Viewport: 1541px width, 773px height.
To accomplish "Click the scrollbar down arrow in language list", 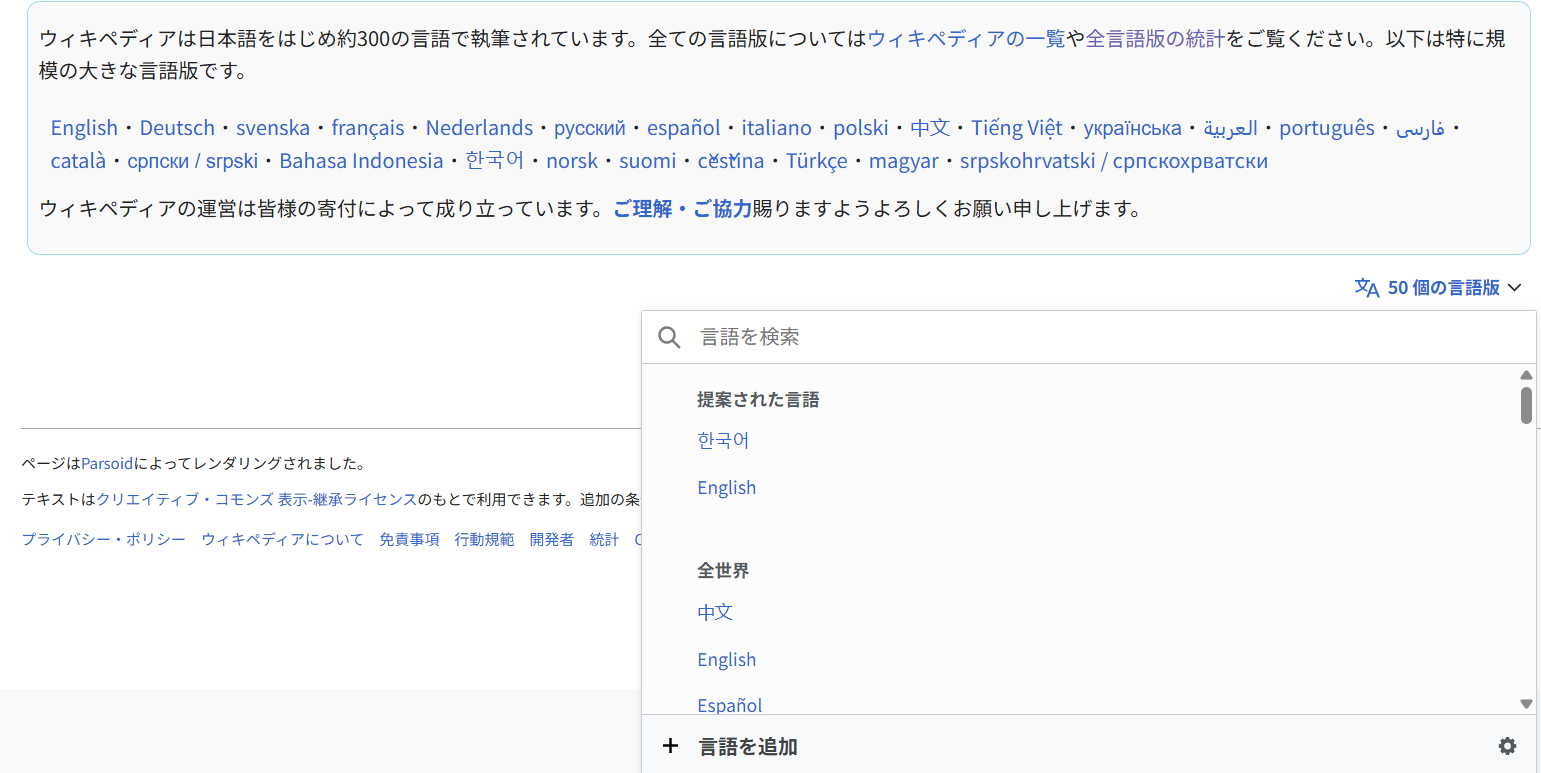I will tap(1526, 704).
